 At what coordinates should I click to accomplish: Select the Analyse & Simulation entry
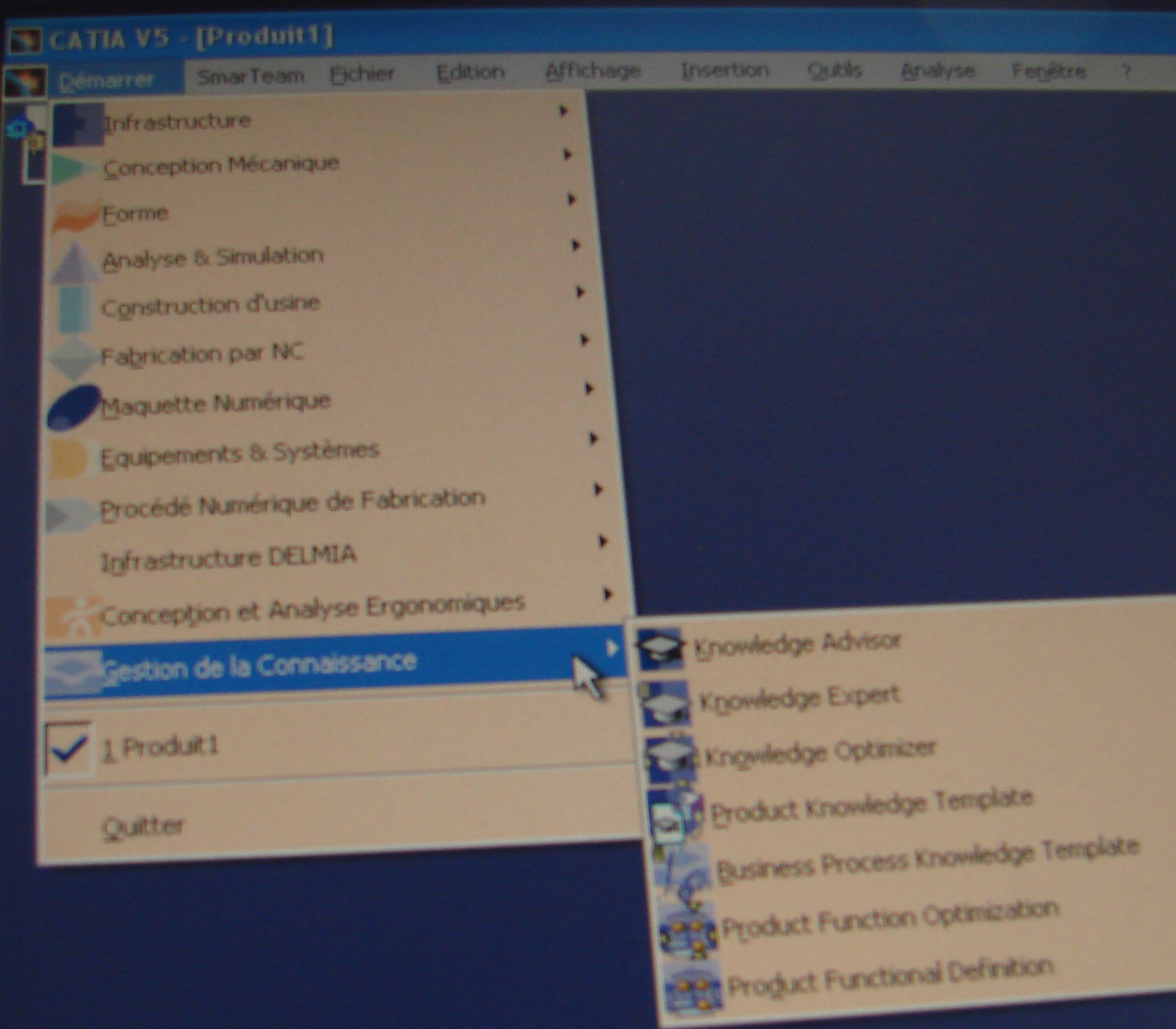pyautogui.click(x=213, y=258)
